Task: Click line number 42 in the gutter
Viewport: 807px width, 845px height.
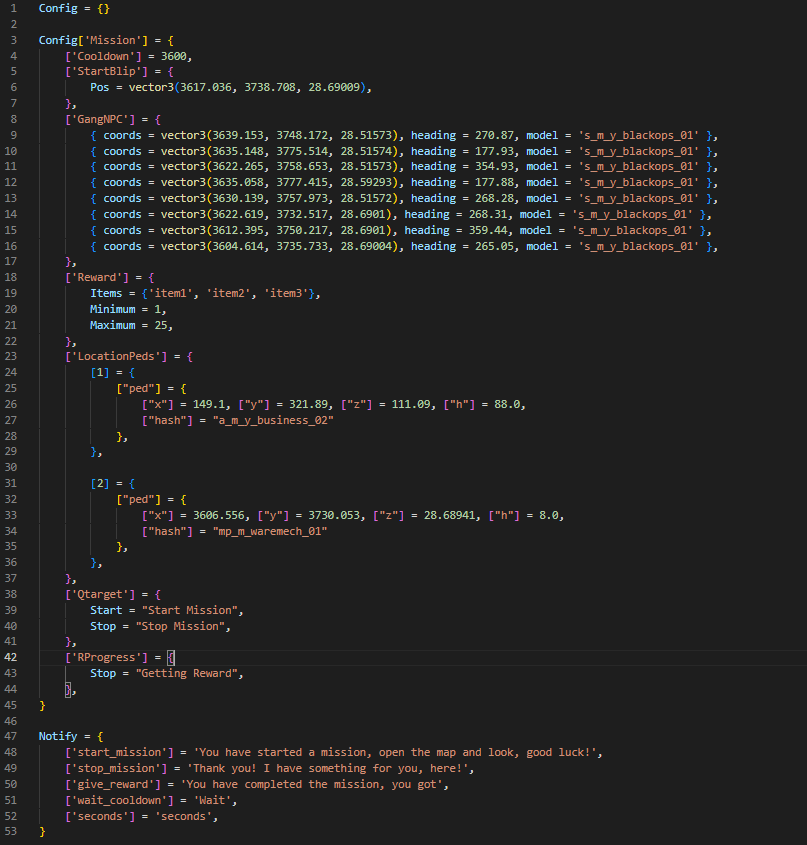Action: click(x=12, y=657)
